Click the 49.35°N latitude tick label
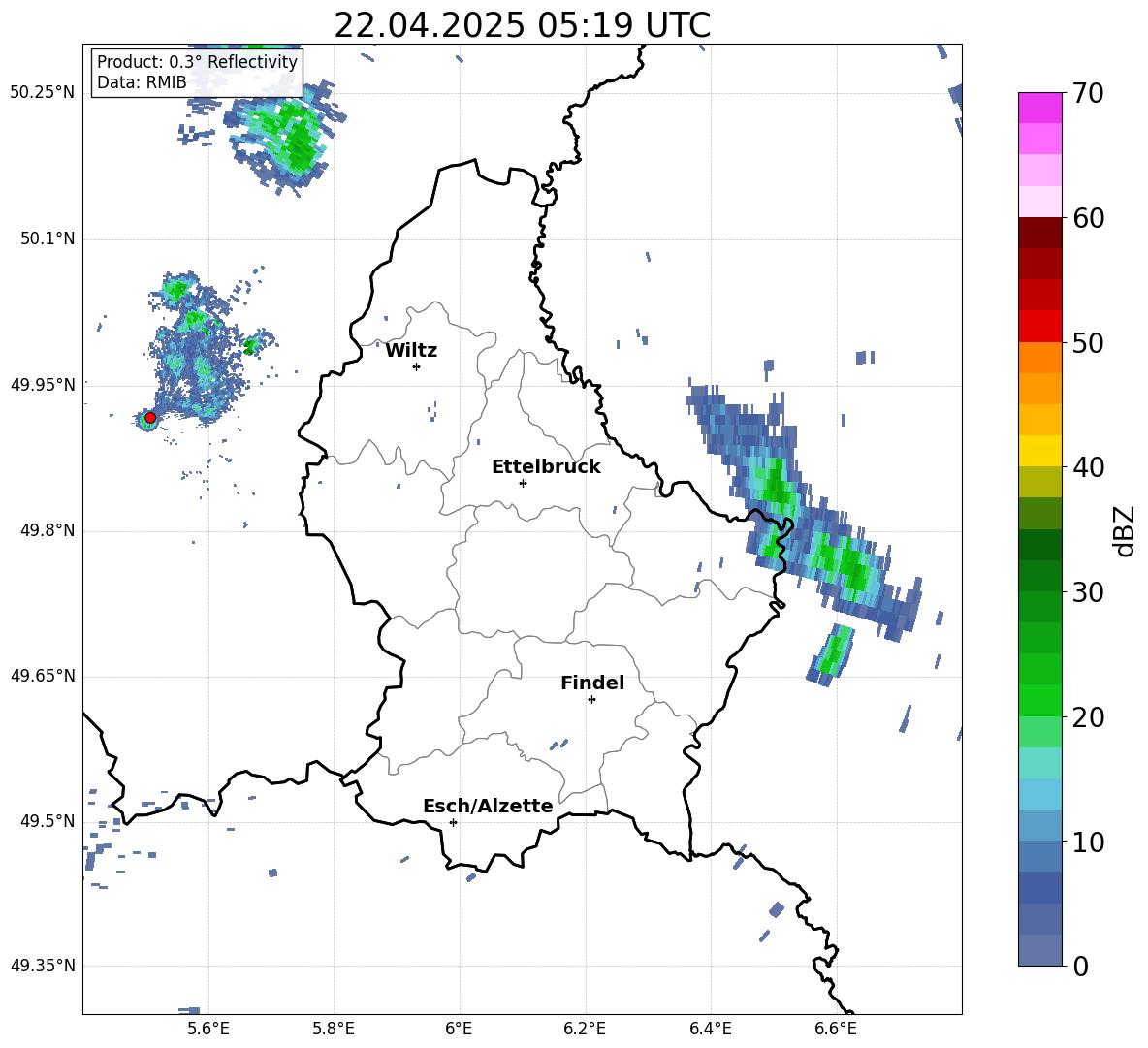1148x1048 pixels. [x=43, y=966]
